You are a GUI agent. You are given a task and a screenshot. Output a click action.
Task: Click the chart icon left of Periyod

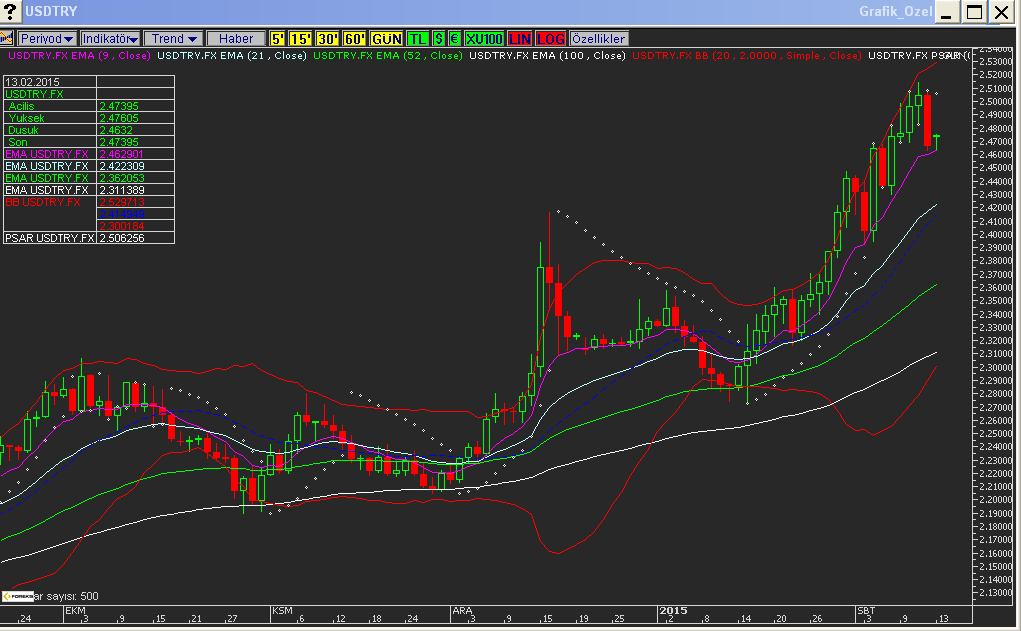tap(8, 38)
